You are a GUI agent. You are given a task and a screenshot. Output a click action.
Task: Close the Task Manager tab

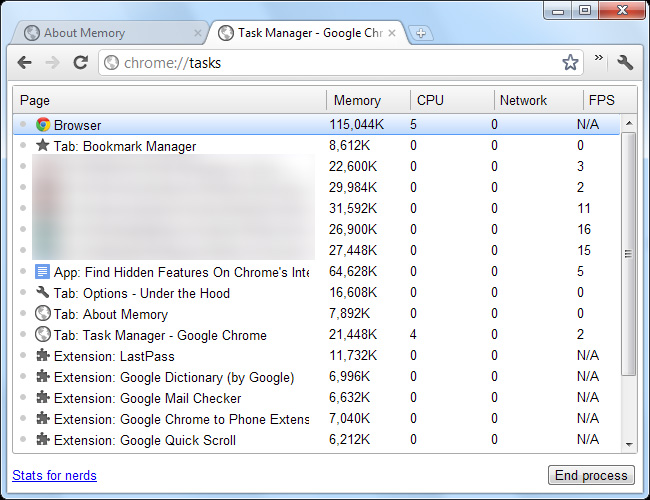pos(392,33)
